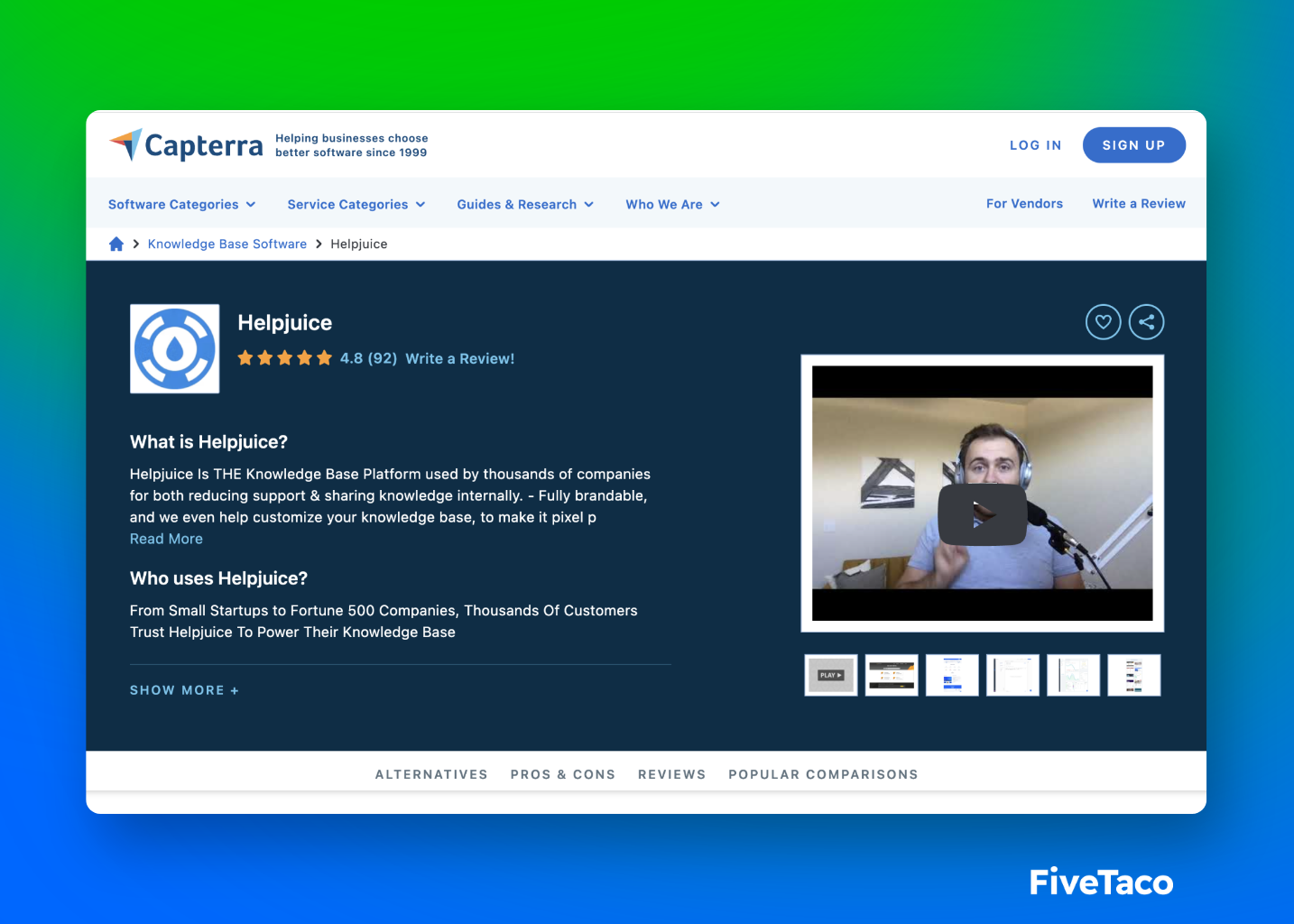Go to POPULAR COMPARISONS tab
1294x924 pixels.
(x=824, y=774)
